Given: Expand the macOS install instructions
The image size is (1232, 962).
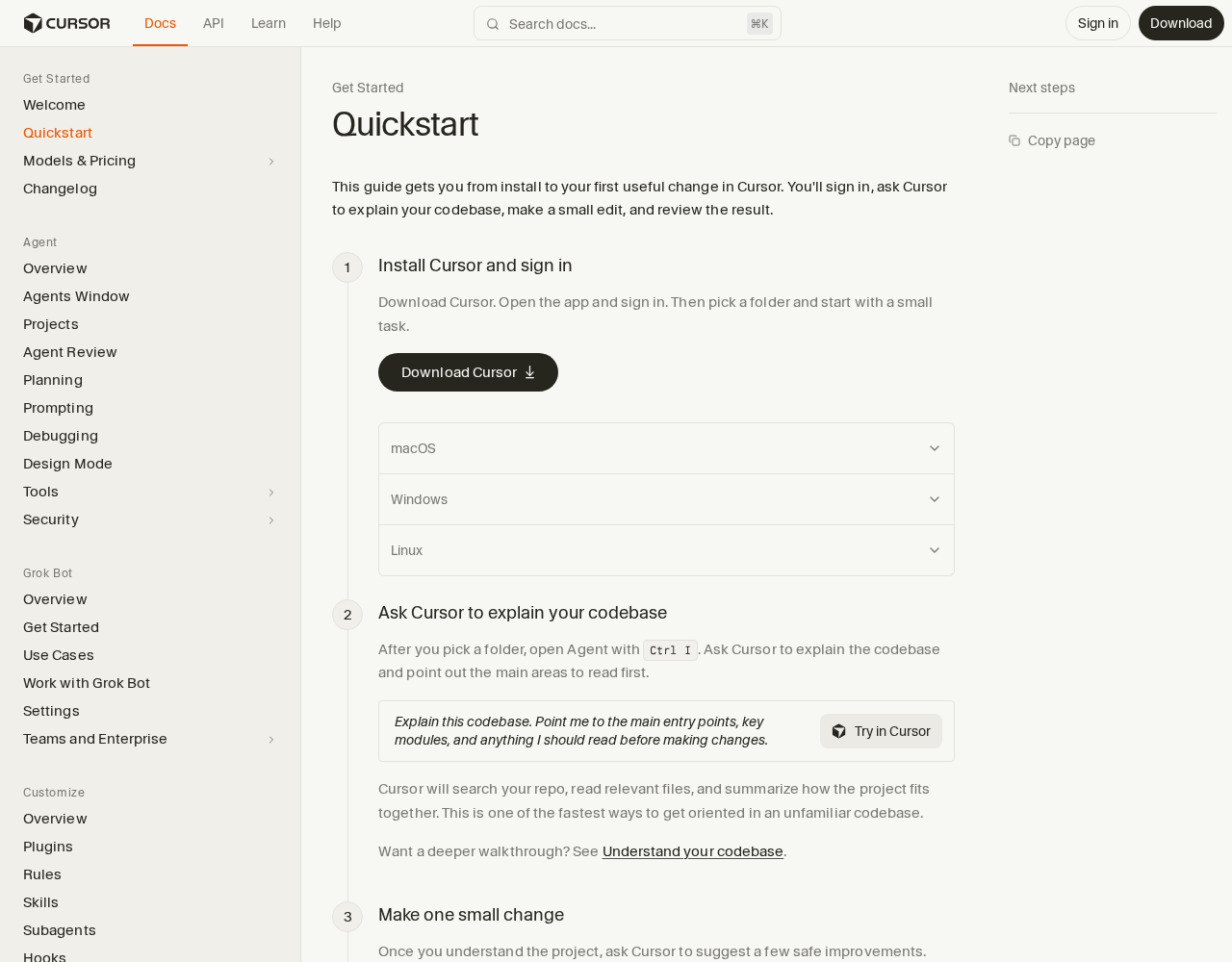Looking at the screenshot, I should (x=666, y=448).
